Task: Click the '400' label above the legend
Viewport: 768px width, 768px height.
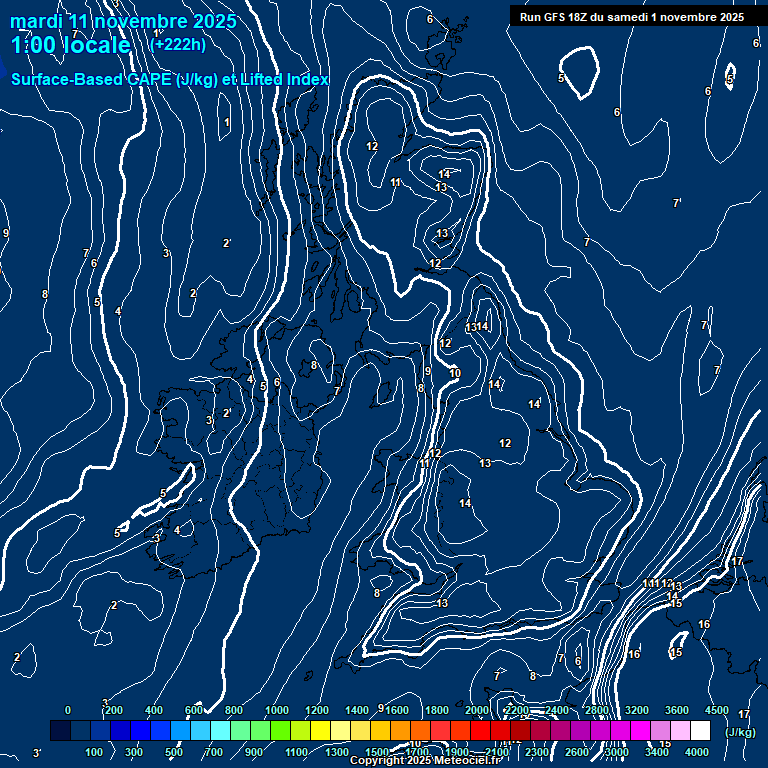Action: tap(154, 710)
